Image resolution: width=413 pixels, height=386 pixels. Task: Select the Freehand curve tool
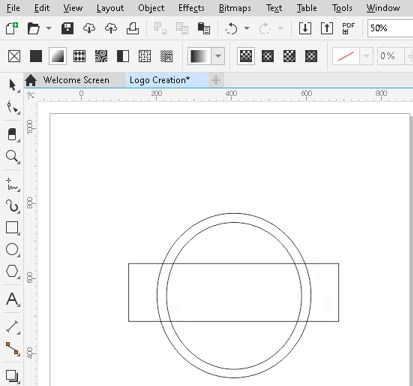pos(12,184)
